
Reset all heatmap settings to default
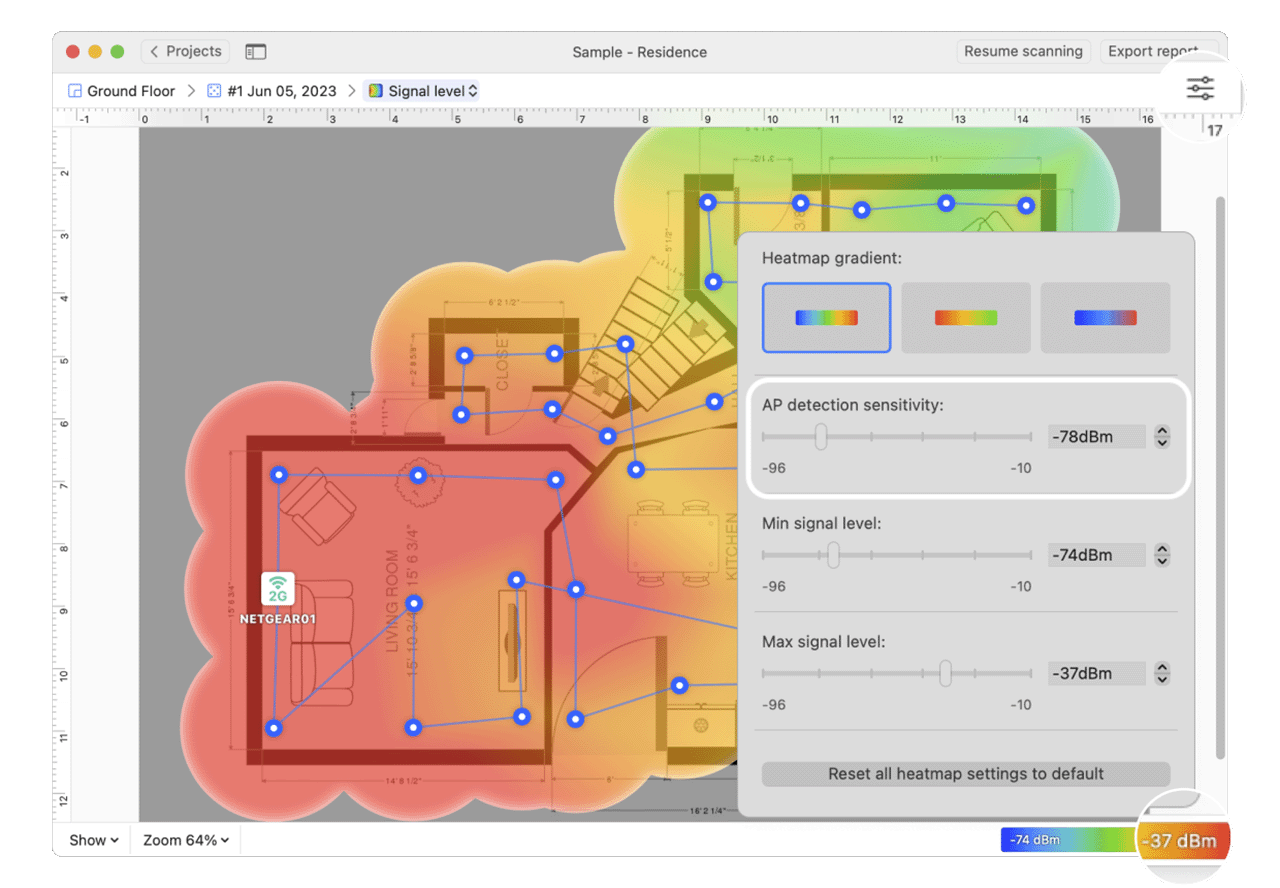(966, 774)
